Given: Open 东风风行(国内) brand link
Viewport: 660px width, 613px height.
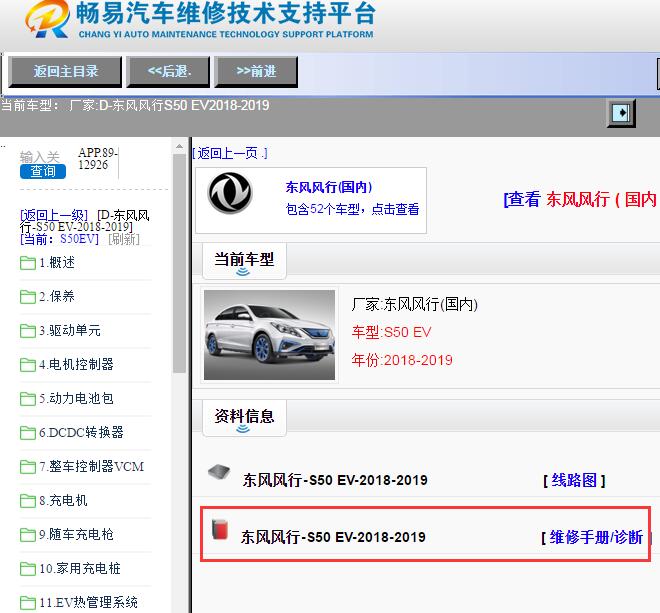Looking at the screenshot, I should (x=329, y=187).
